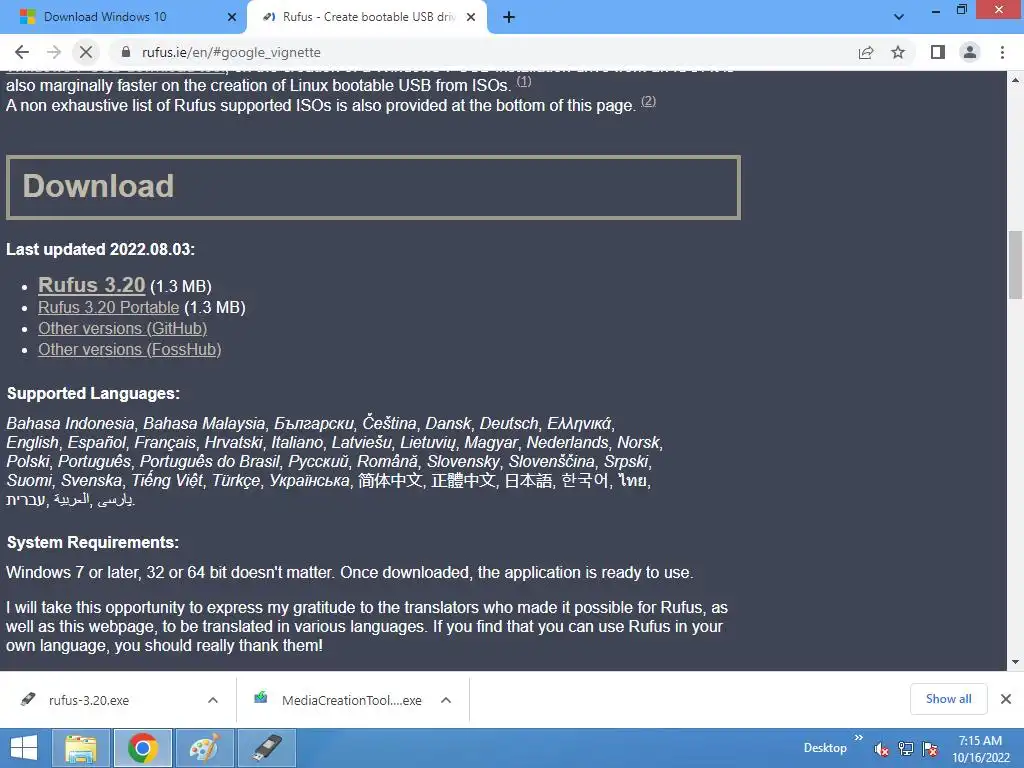1024x768 pixels.
Task: Close the Download Windows 10 tab
Action: tap(231, 17)
